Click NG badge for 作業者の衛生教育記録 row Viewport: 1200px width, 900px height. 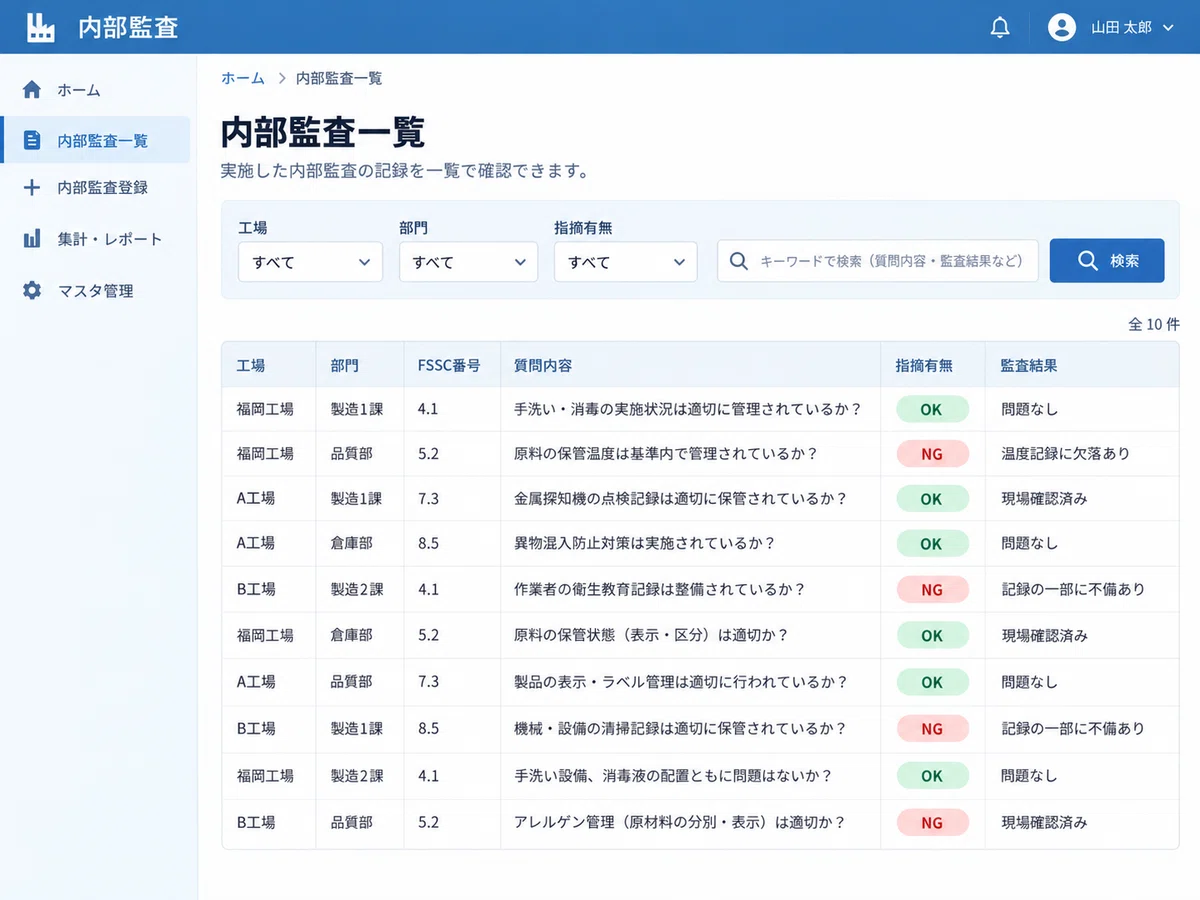click(x=932, y=589)
